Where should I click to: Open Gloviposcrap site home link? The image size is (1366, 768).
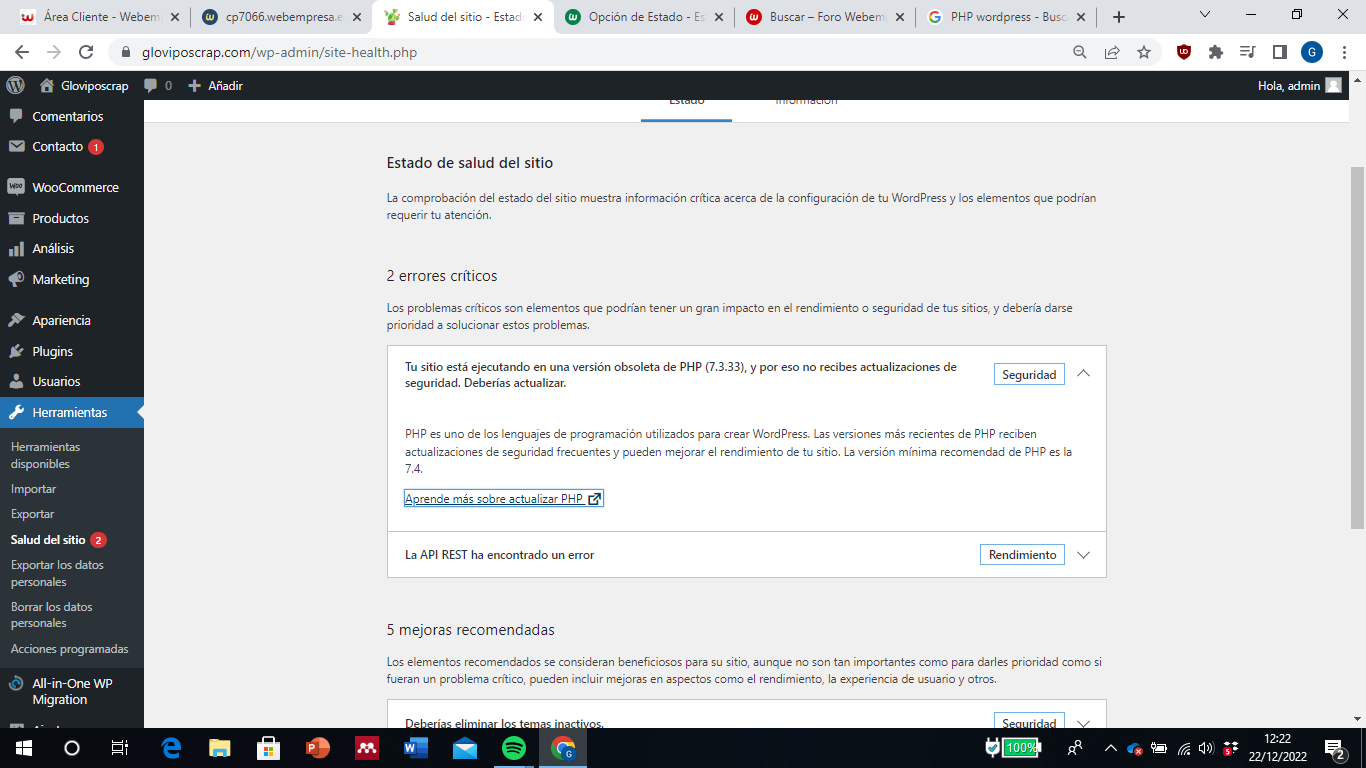tap(84, 85)
